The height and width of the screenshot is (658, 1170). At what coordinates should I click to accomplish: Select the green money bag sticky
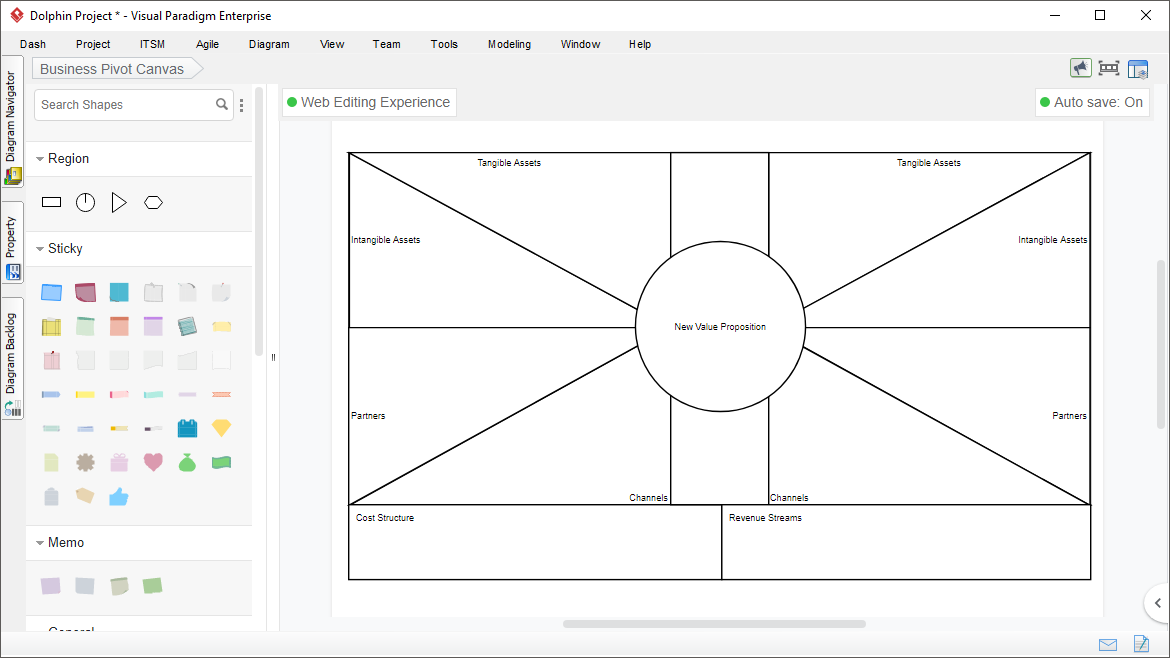pyautogui.click(x=187, y=463)
